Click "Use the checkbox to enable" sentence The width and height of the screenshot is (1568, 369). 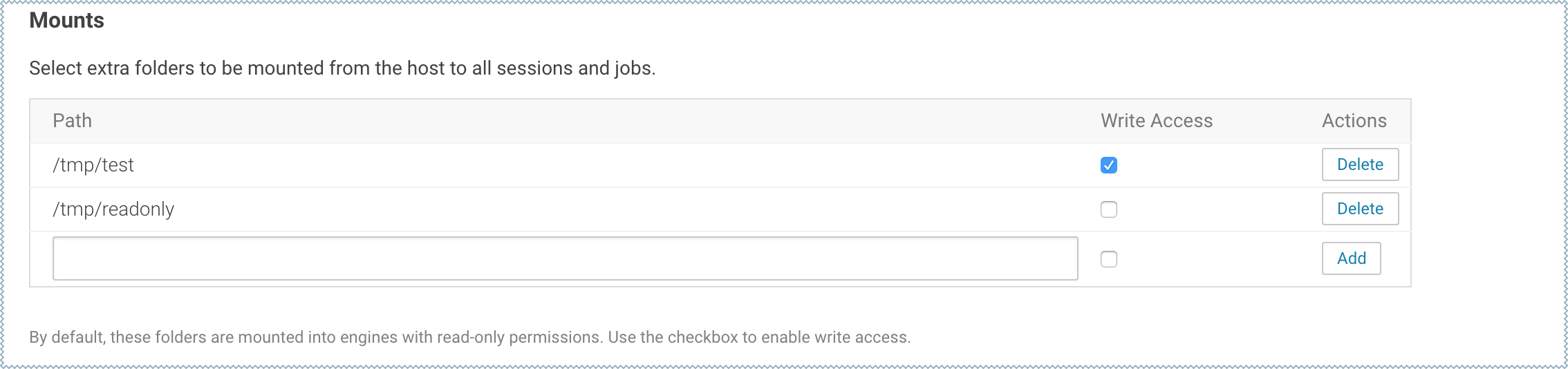click(x=760, y=337)
